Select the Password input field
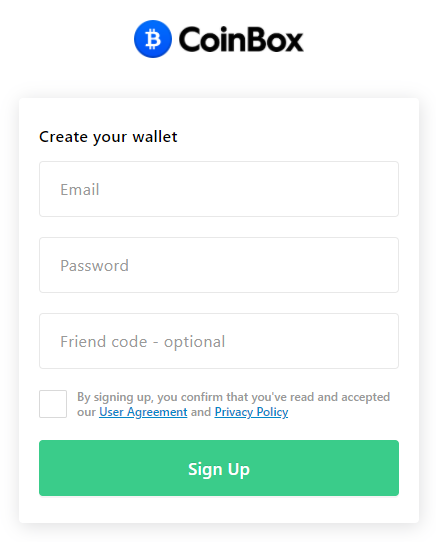436x542 pixels. [x=219, y=265]
